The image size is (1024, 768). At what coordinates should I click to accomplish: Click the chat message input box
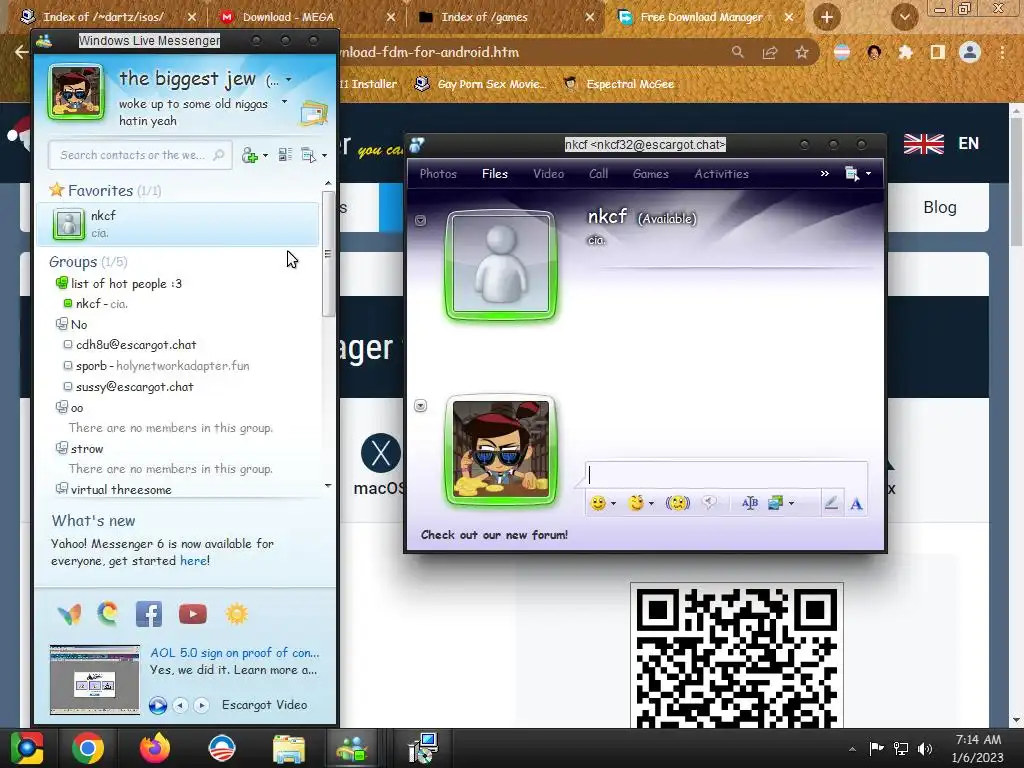tap(726, 475)
